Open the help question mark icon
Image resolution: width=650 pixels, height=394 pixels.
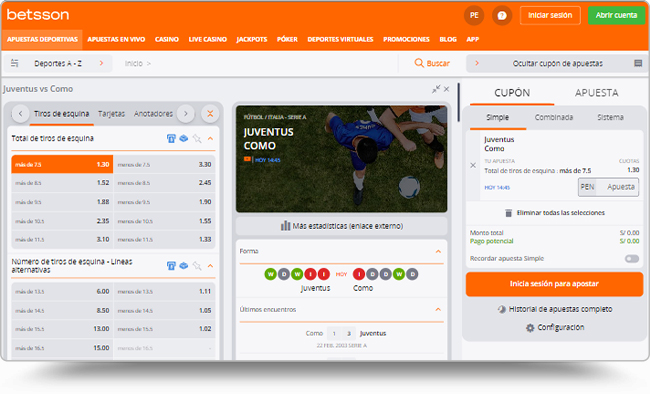pyautogui.click(x=502, y=15)
